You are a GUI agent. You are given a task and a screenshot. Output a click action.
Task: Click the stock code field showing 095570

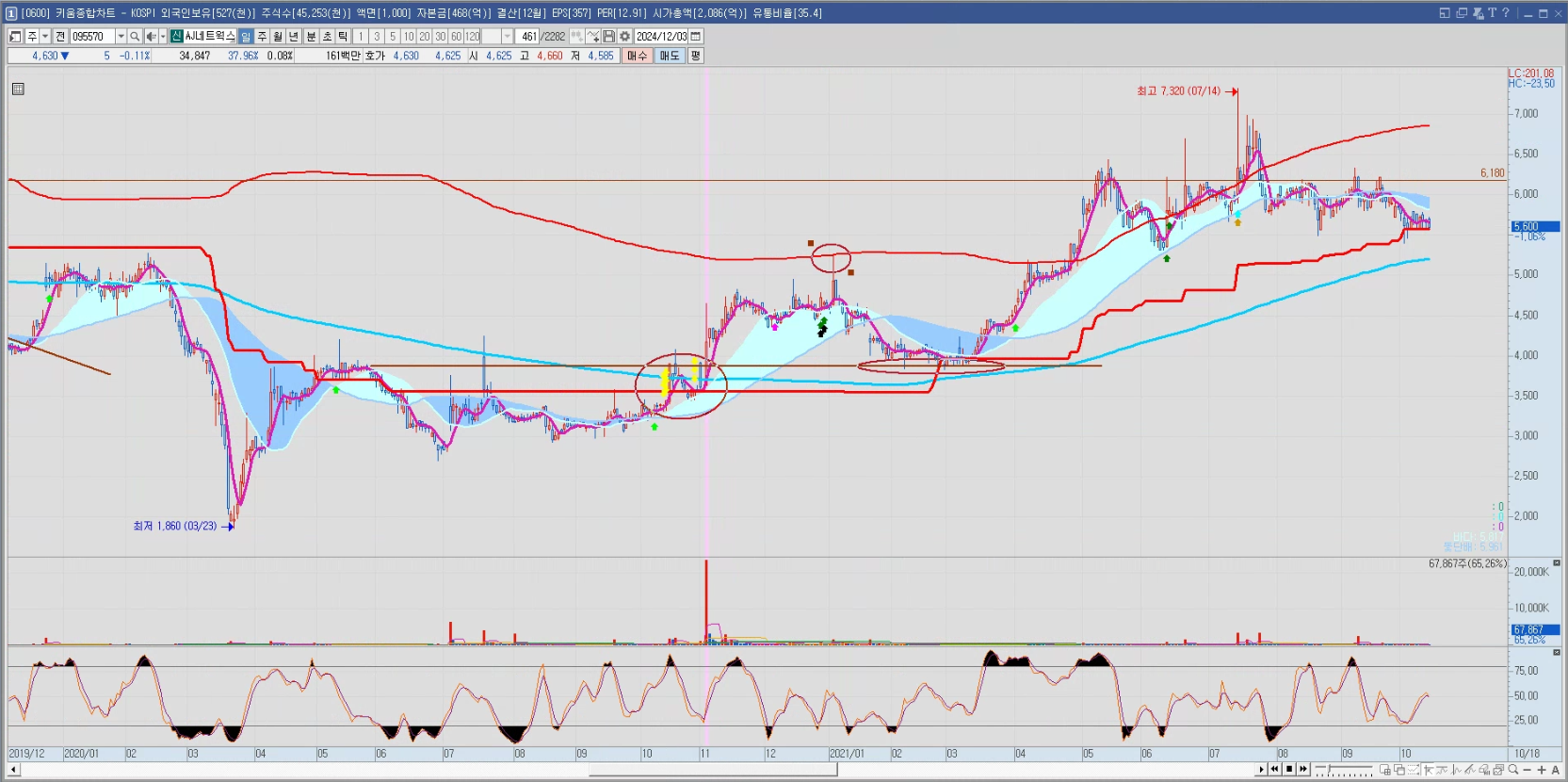point(92,36)
